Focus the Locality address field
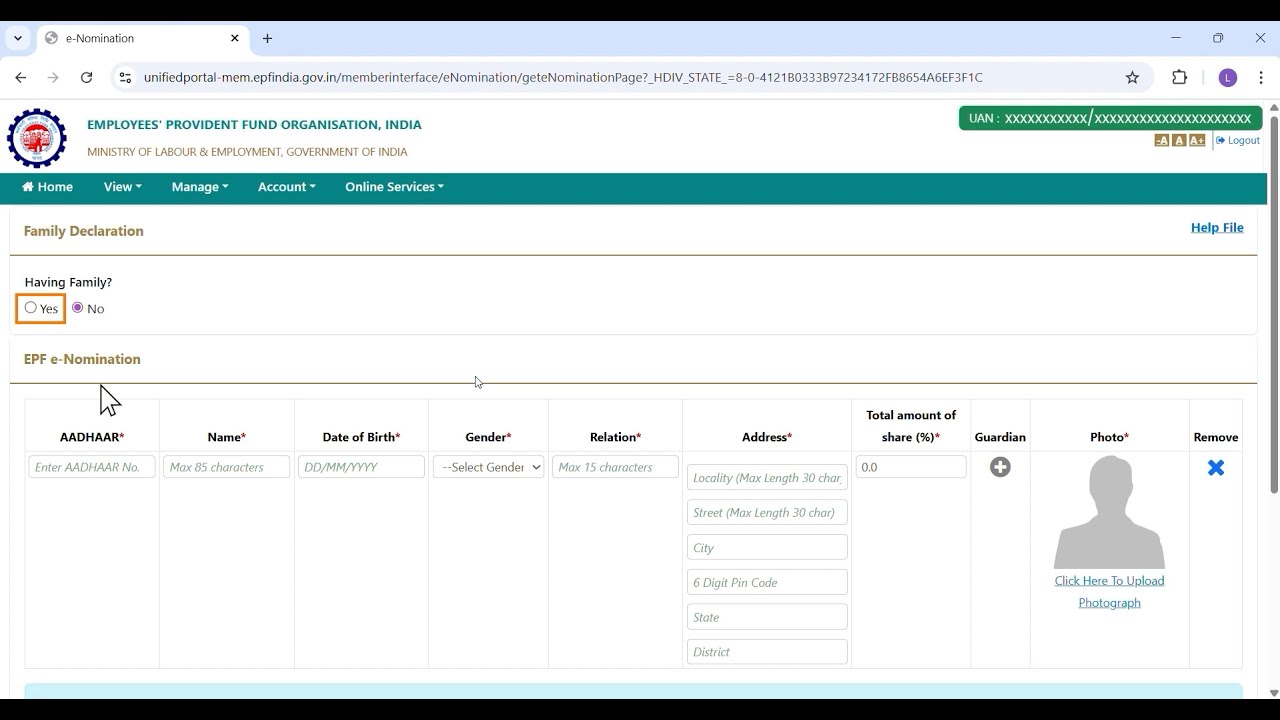 coord(767,478)
